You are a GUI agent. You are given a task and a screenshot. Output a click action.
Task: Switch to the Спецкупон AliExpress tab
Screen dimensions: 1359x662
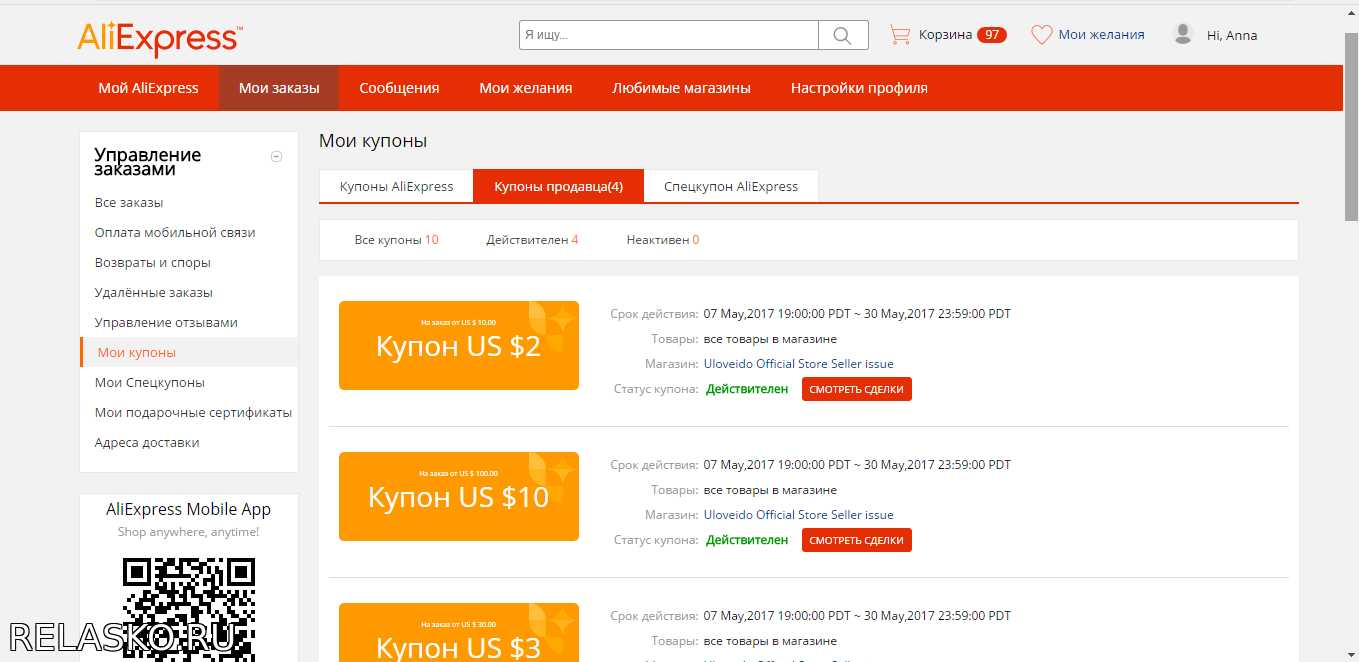(x=731, y=186)
